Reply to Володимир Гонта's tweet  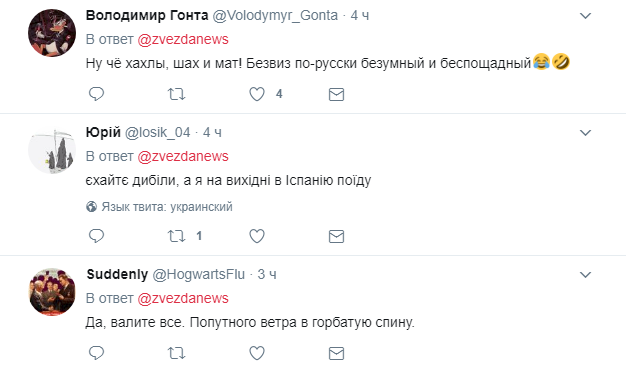[x=96, y=94]
